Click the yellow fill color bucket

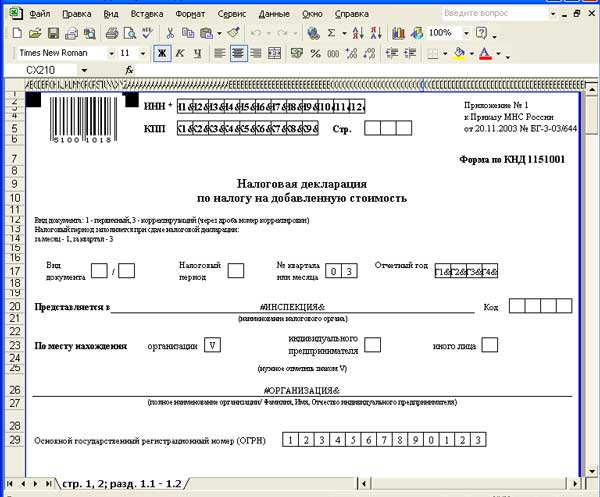coord(459,53)
